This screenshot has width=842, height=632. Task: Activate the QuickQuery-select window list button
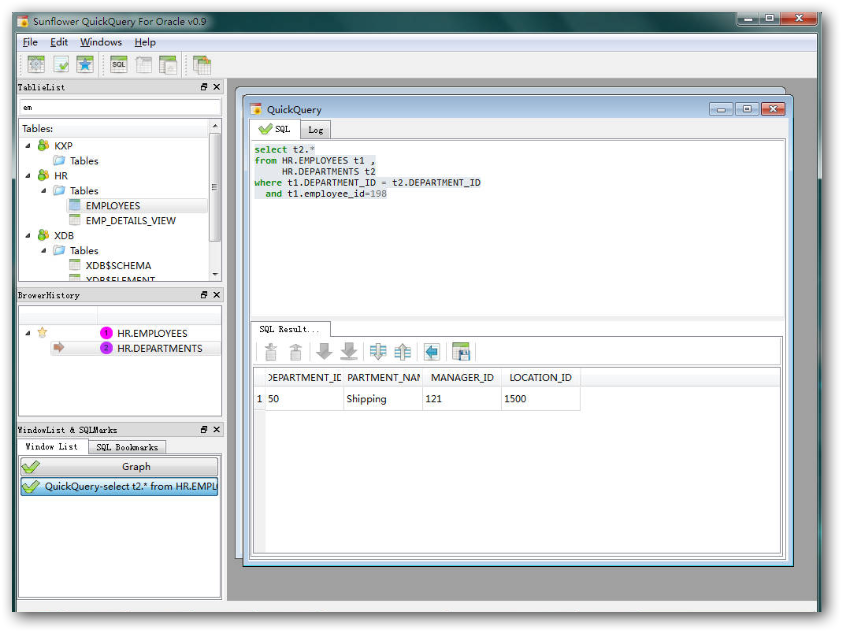click(x=119, y=486)
